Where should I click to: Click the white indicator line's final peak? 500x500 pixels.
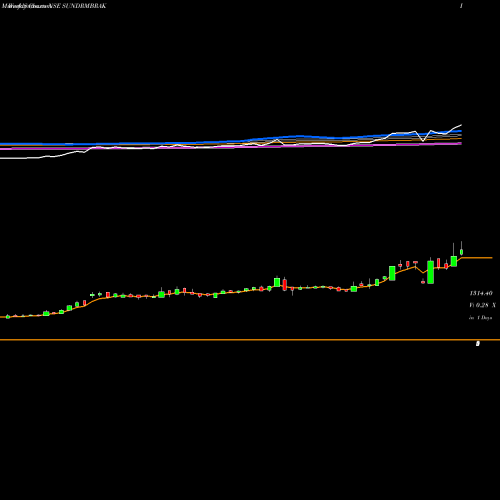pos(461,125)
